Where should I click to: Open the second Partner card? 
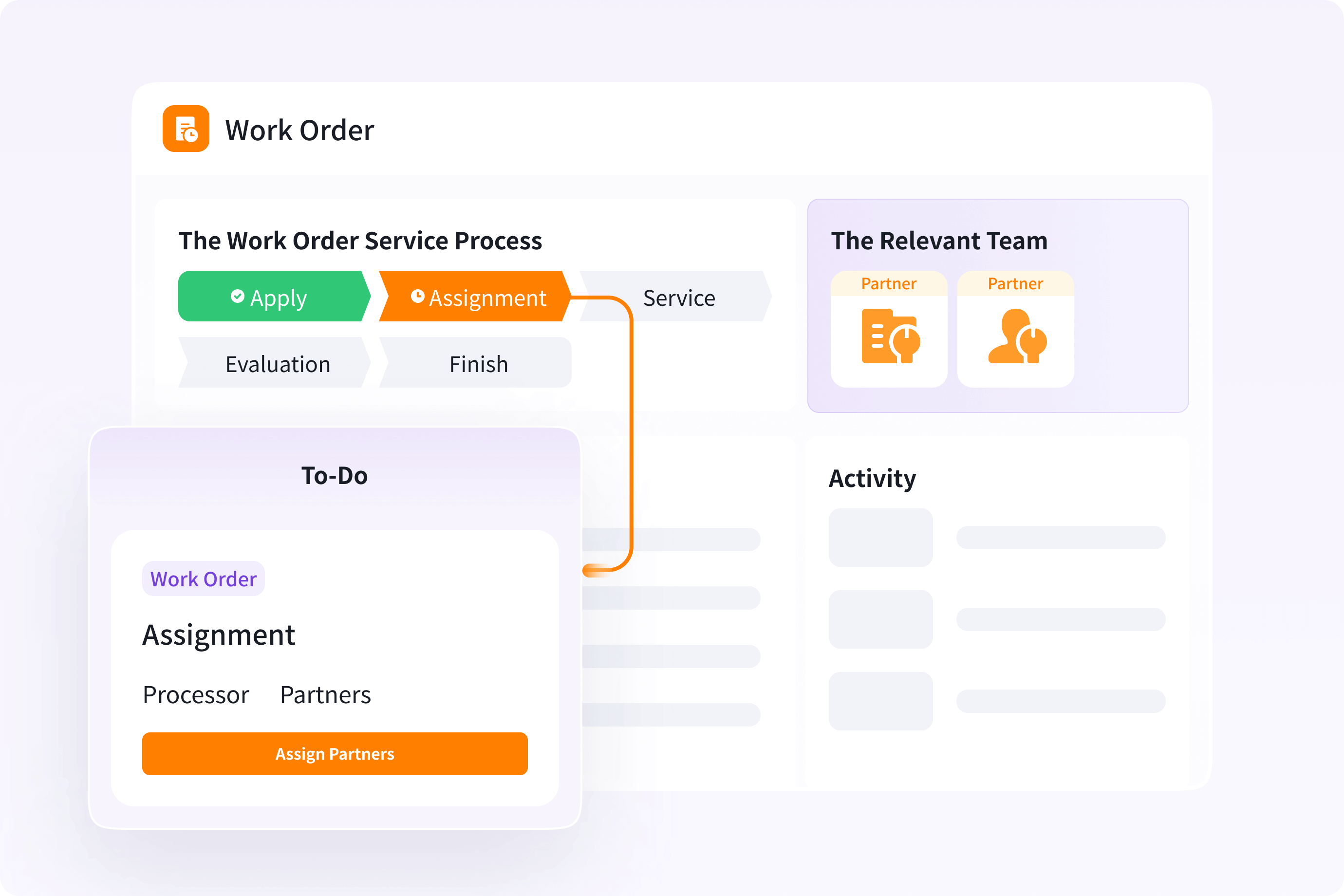pyautogui.click(x=1015, y=329)
